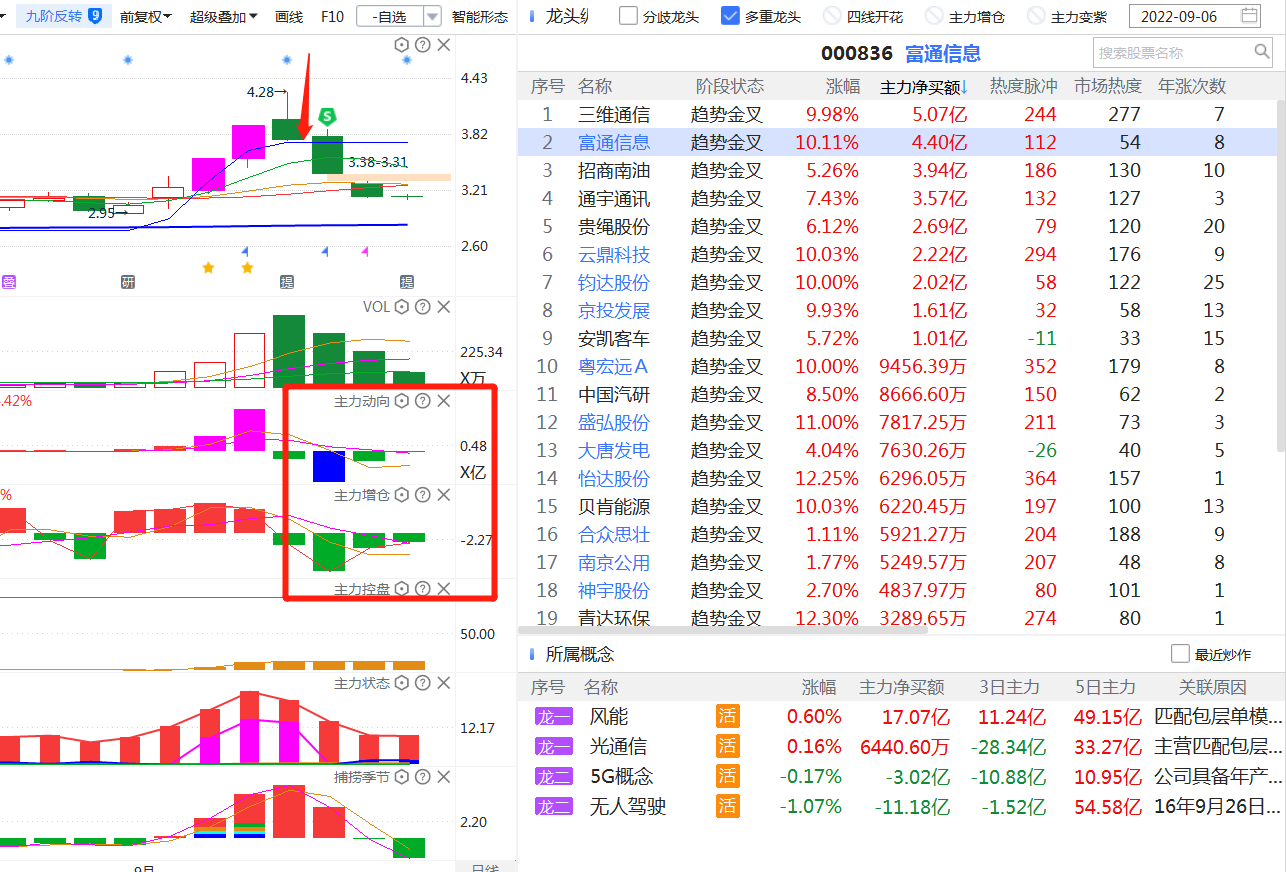The width and height of the screenshot is (1286, 872).
Task: Click the 主力动向 panel help icon
Action: click(x=423, y=401)
